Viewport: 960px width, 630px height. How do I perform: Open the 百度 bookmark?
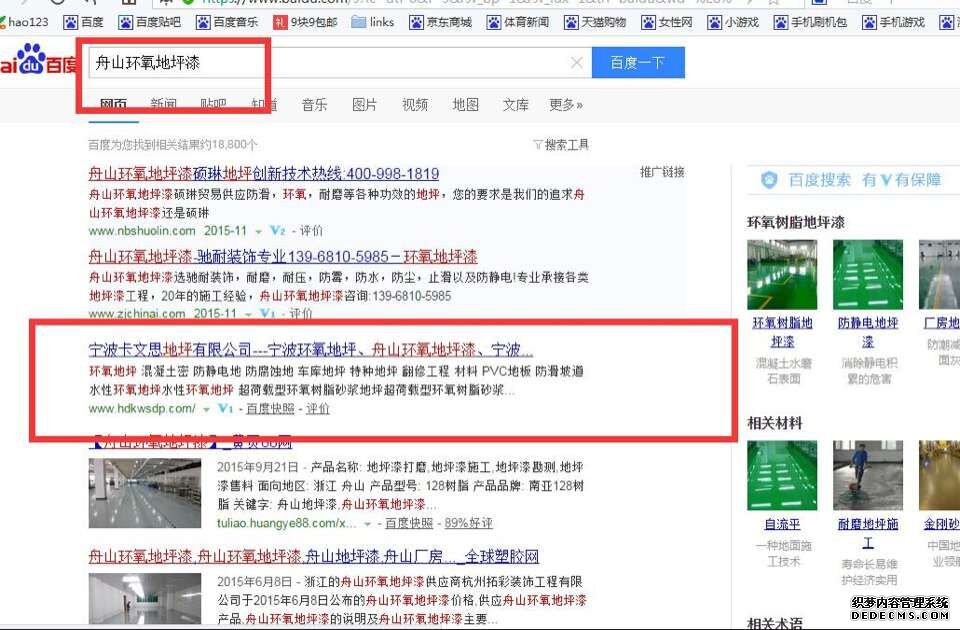[x=84, y=22]
